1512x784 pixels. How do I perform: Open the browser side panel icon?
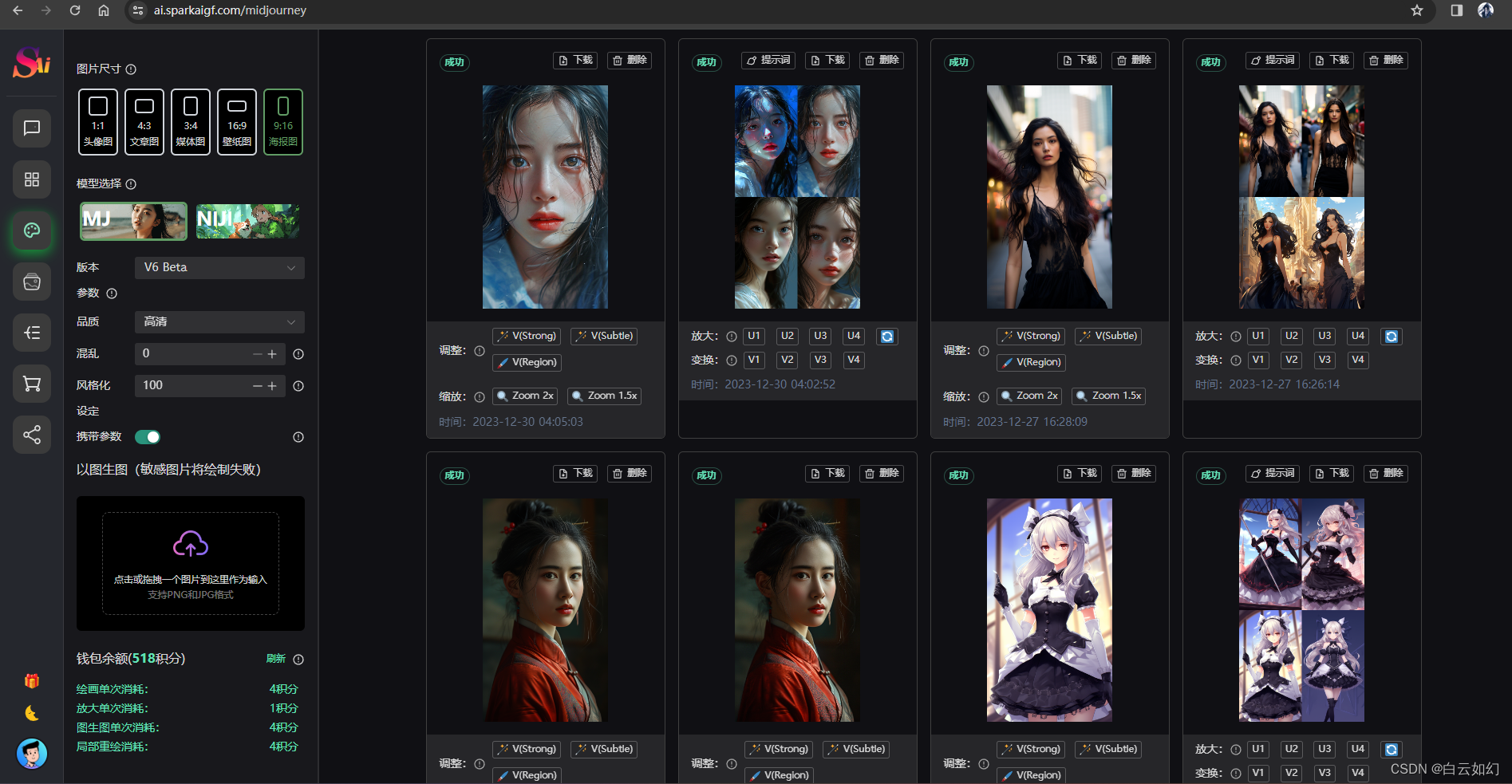(1457, 10)
